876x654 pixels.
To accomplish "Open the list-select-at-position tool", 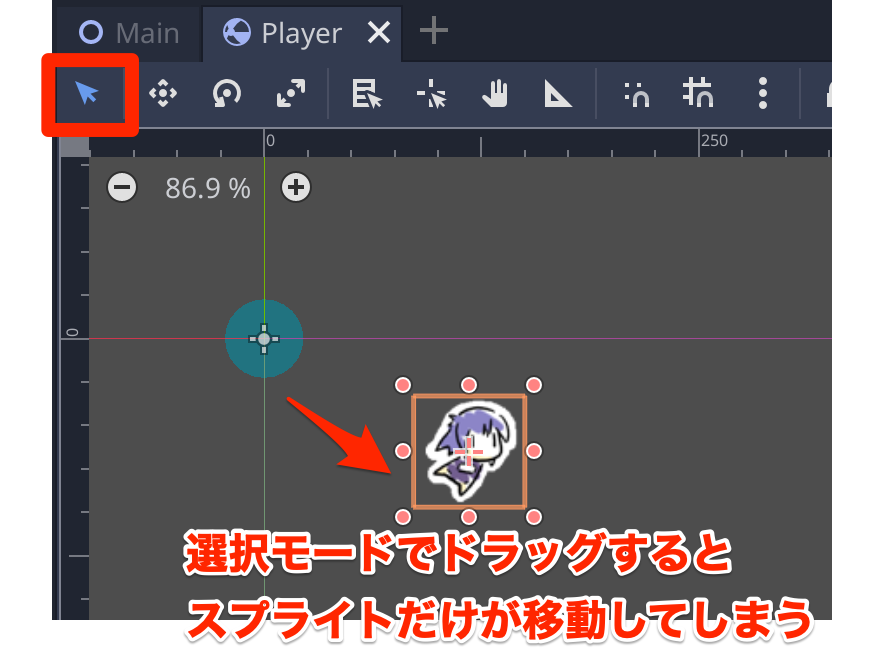I will [x=366, y=93].
